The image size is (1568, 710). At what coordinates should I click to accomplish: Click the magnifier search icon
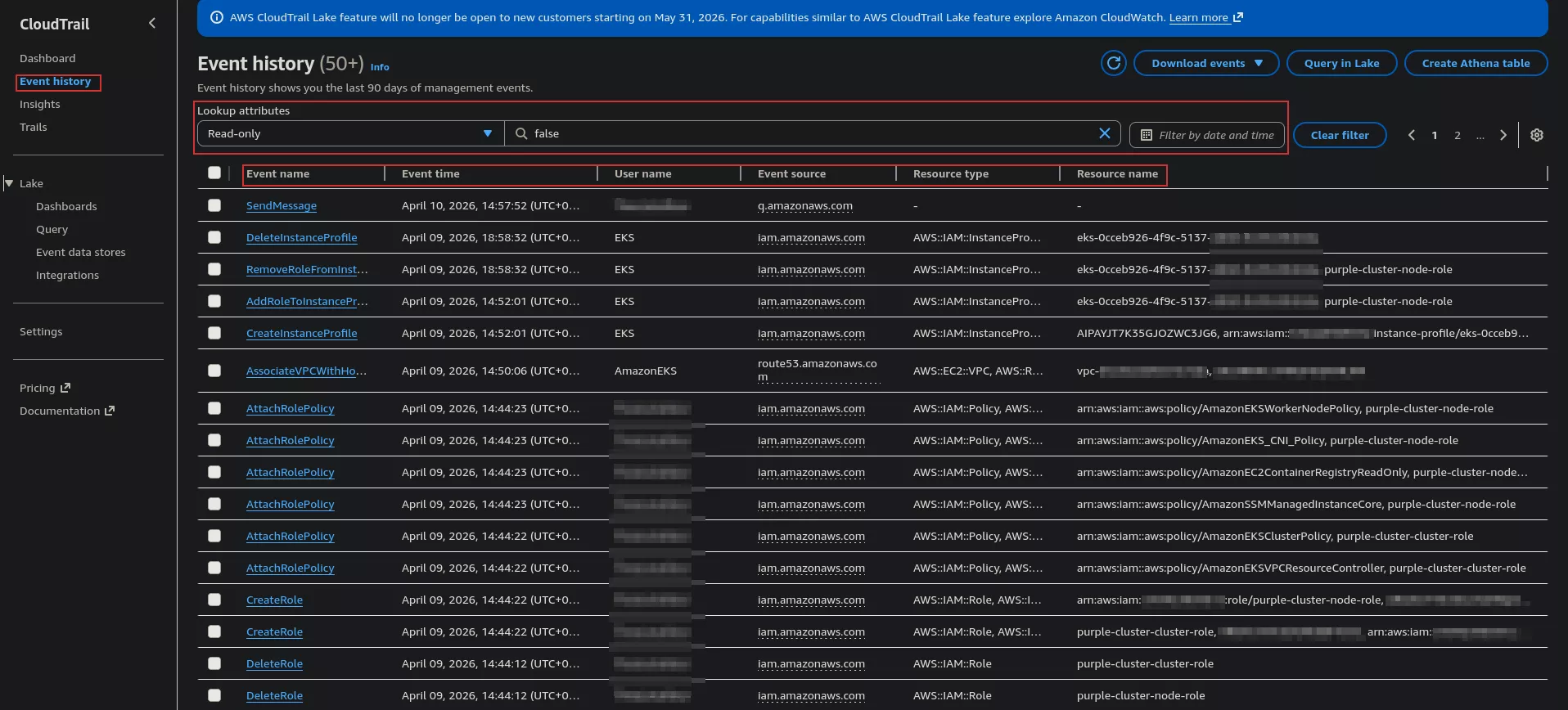pos(521,133)
